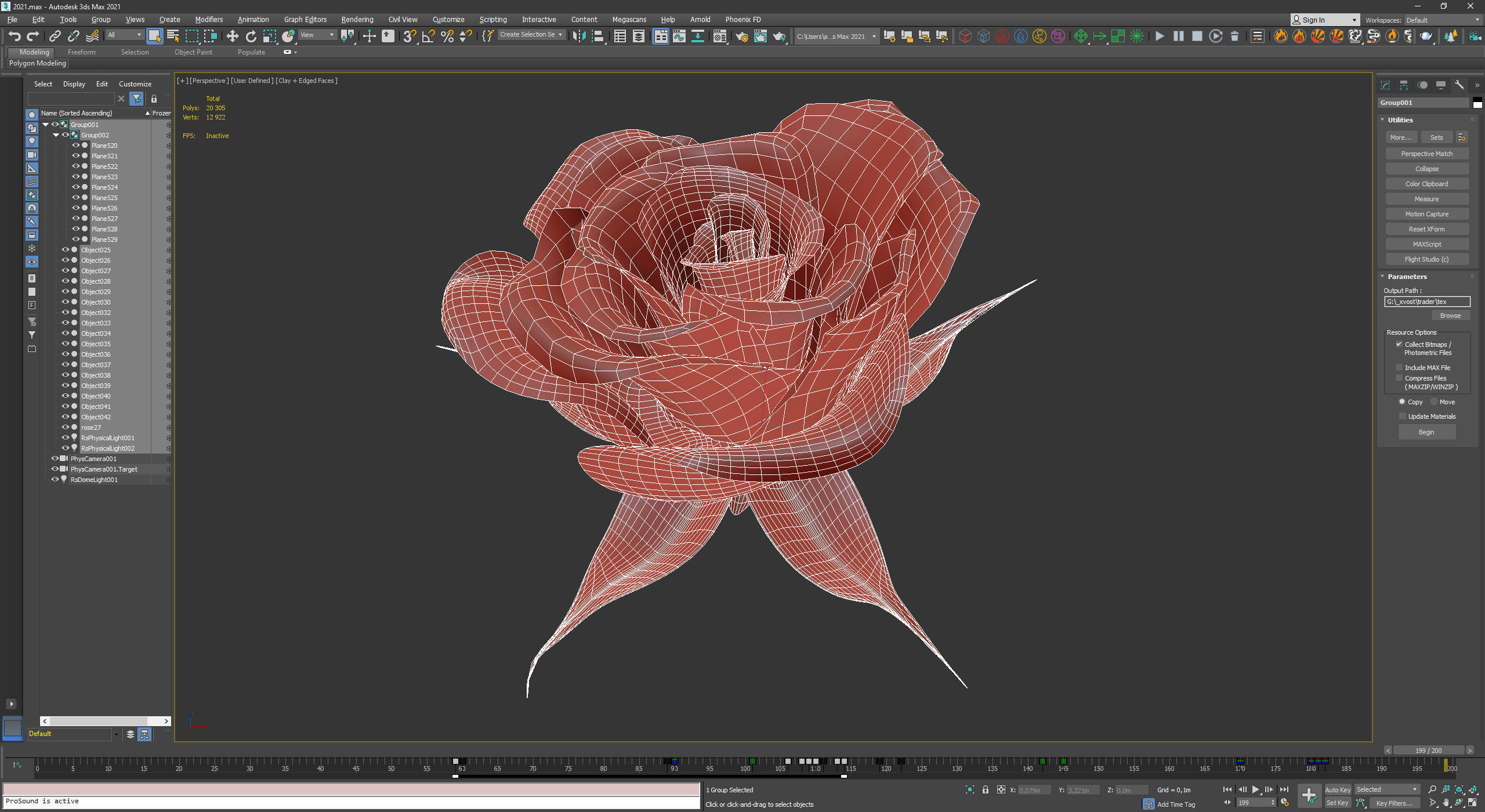Click the Link selection chain icon
The height and width of the screenshot is (812, 1485).
coord(55,37)
